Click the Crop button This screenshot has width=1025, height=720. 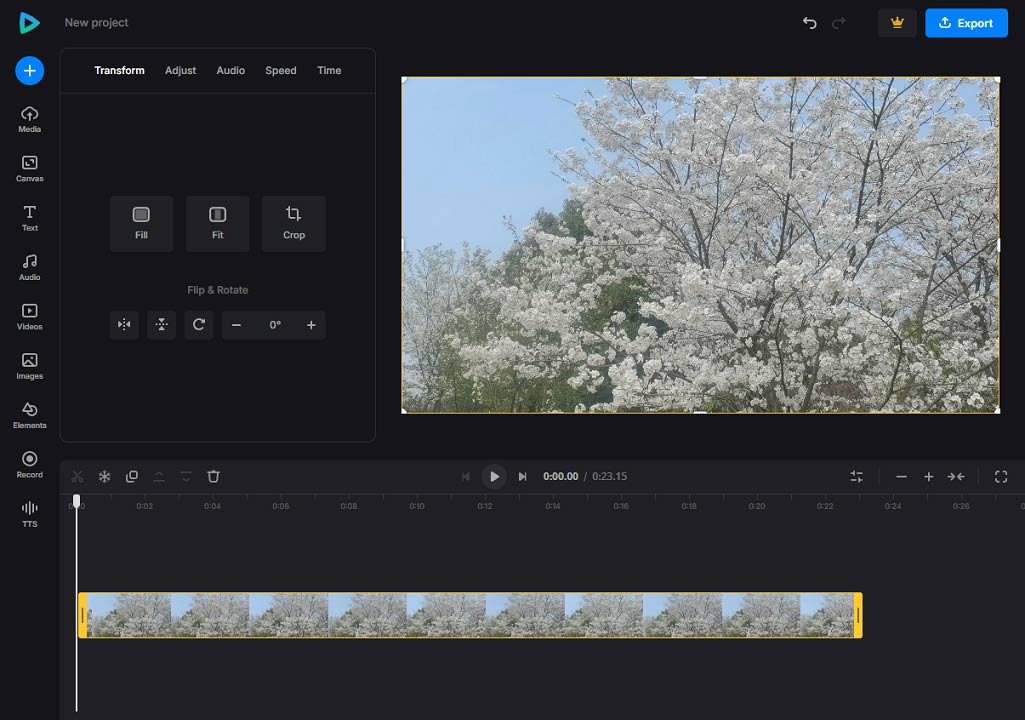[x=294, y=224]
